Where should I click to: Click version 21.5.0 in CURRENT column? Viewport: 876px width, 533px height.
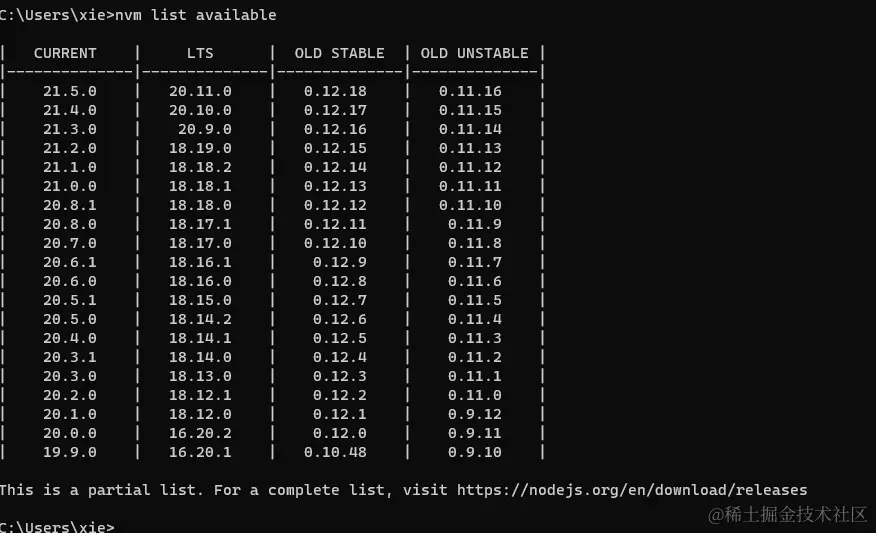[x=70, y=91]
